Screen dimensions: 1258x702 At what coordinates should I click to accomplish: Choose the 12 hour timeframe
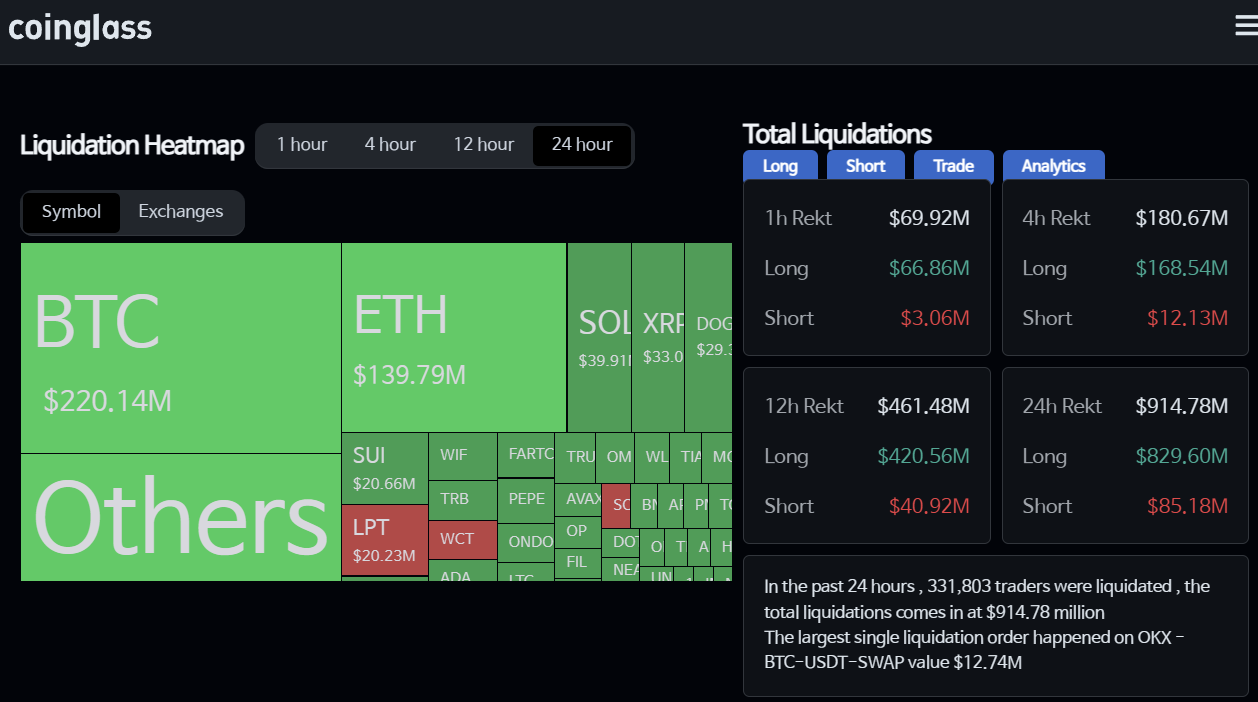(483, 145)
